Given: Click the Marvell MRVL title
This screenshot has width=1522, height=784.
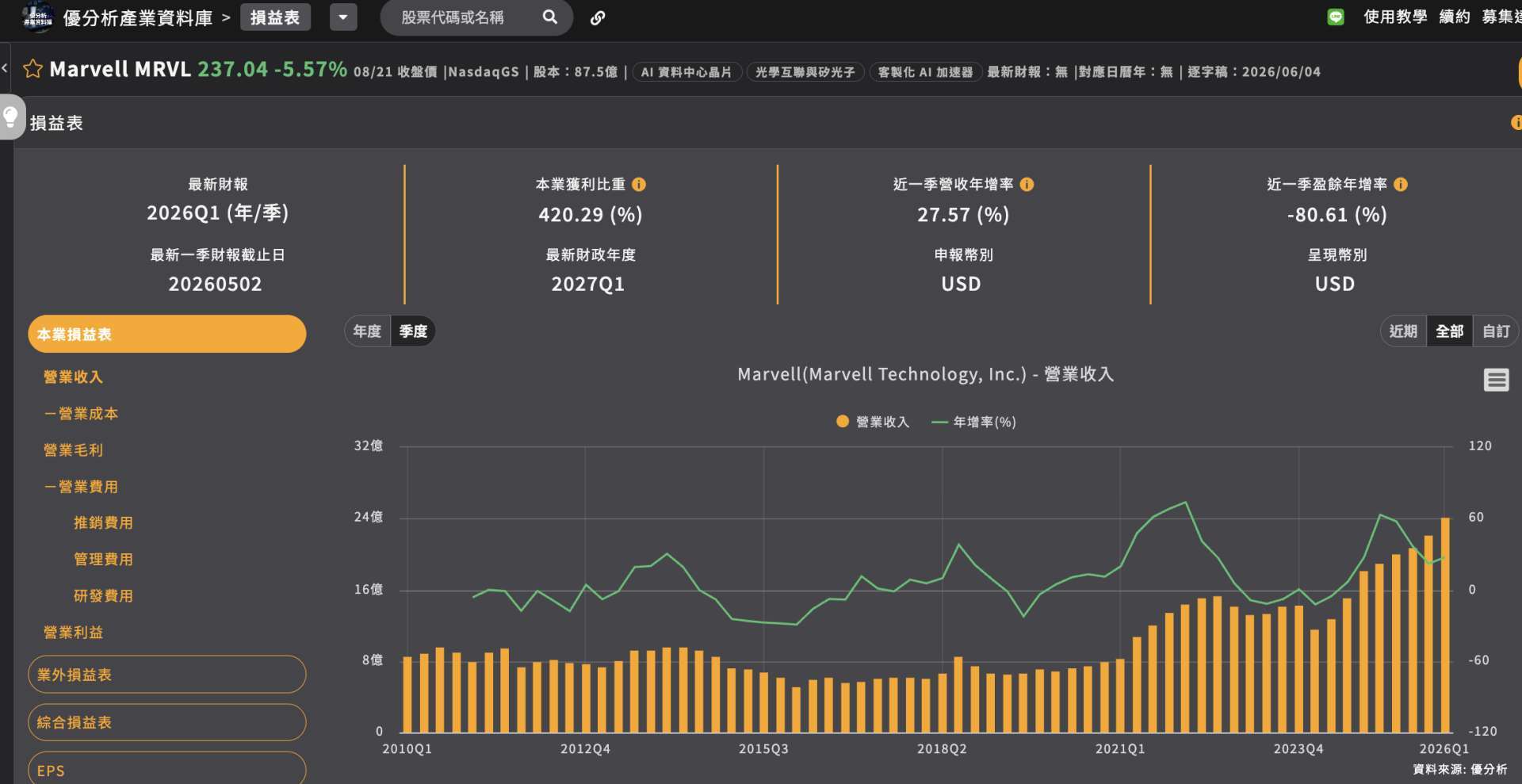Looking at the screenshot, I should [x=120, y=69].
